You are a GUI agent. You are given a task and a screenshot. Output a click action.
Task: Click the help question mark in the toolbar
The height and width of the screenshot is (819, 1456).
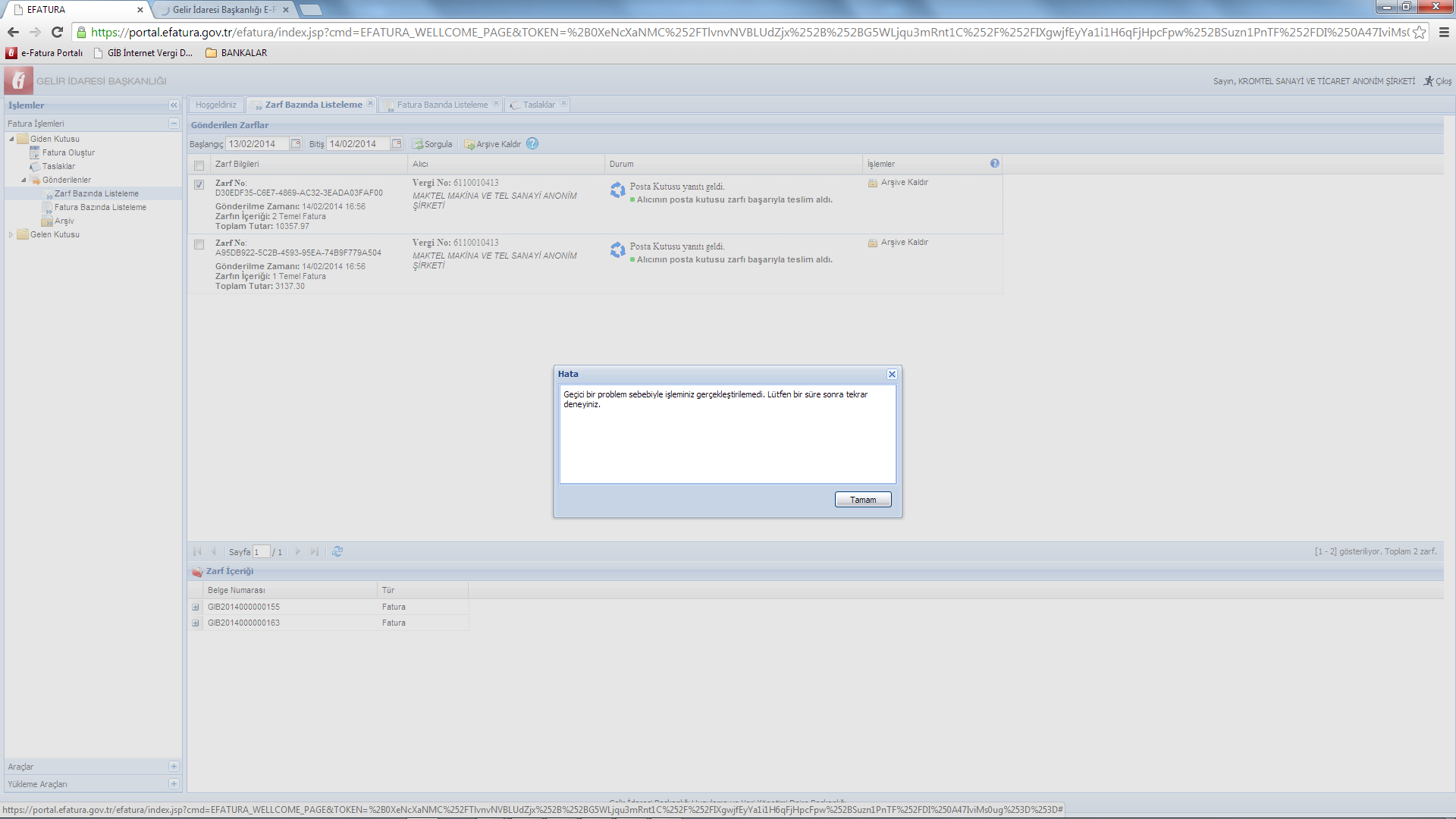click(x=532, y=143)
